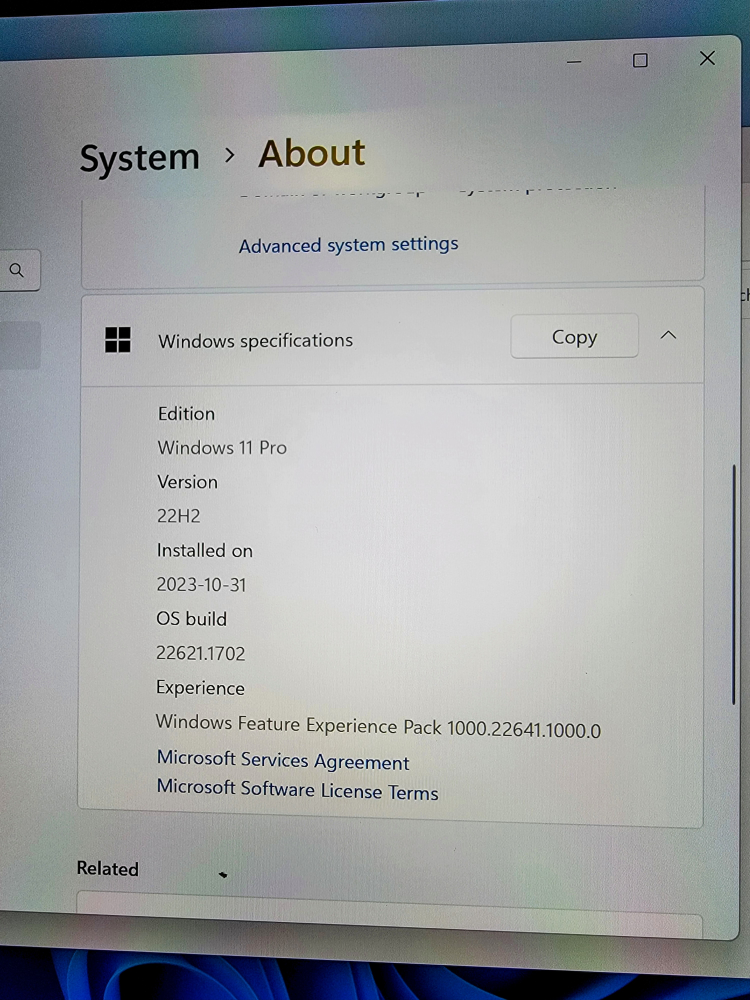Close the Settings window

point(707,58)
